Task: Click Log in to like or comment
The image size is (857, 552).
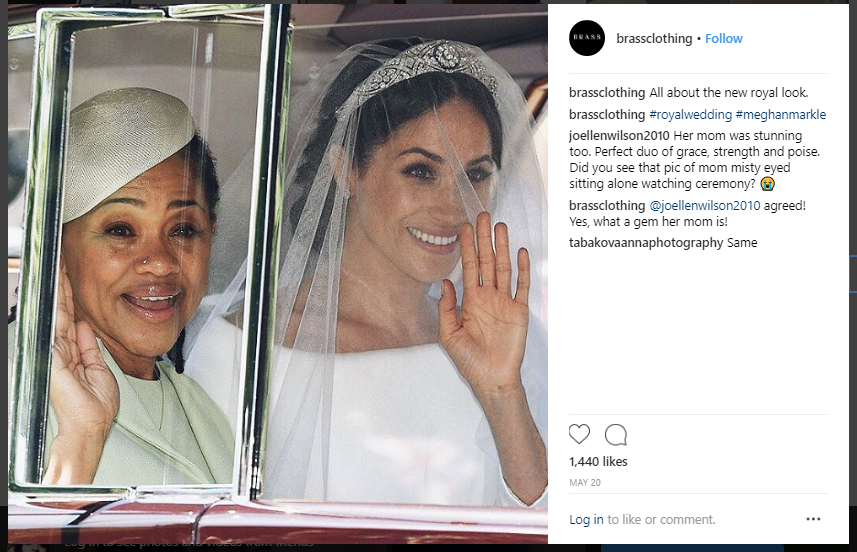Action: tap(586, 519)
